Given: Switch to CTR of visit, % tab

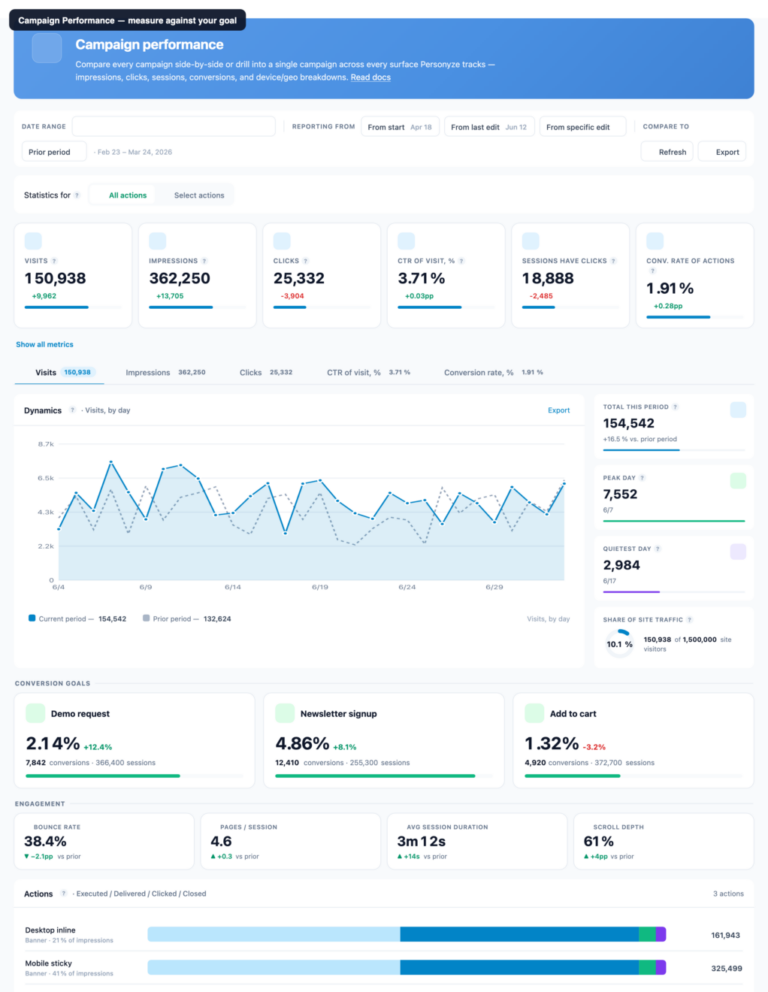Looking at the screenshot, I should point(368,373).
